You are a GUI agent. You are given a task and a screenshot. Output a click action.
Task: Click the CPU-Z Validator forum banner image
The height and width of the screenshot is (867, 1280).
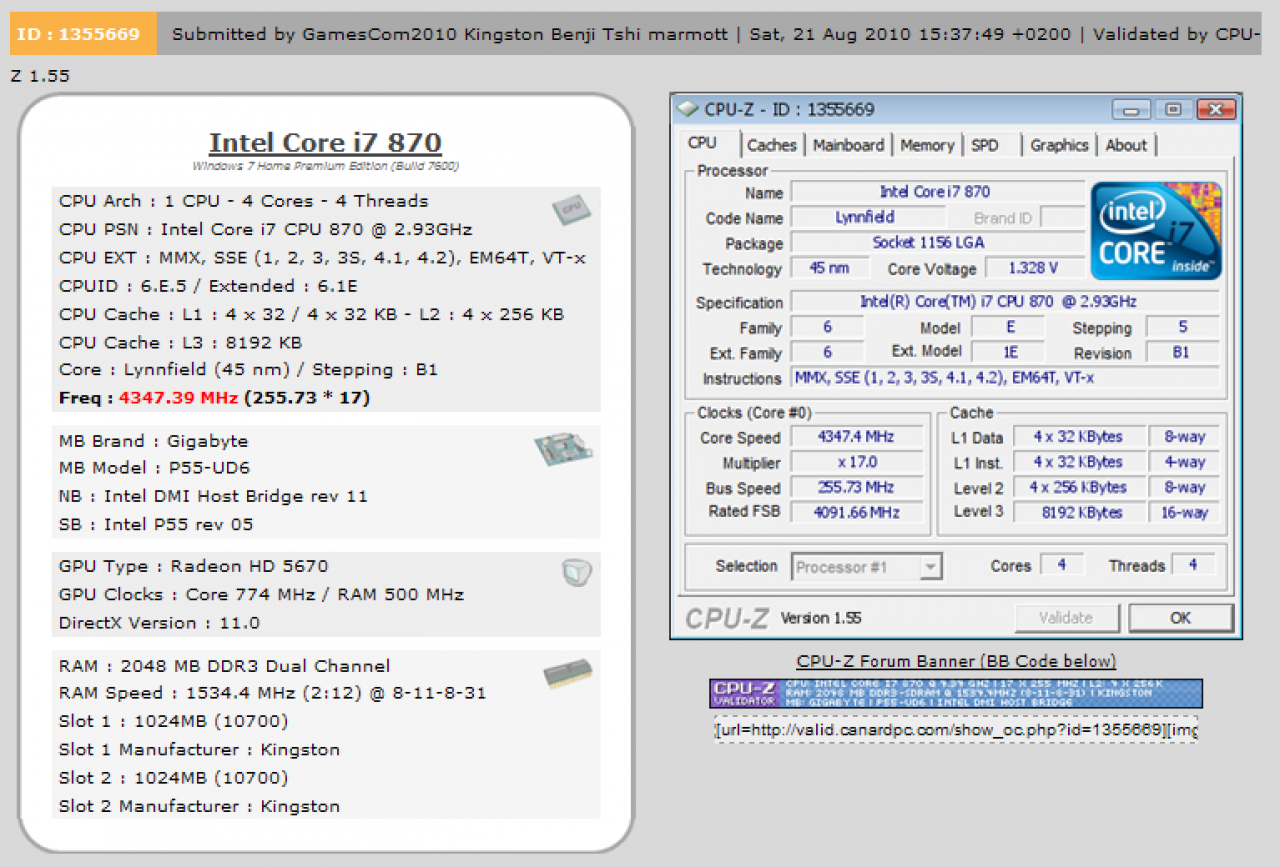coord(956,693)
